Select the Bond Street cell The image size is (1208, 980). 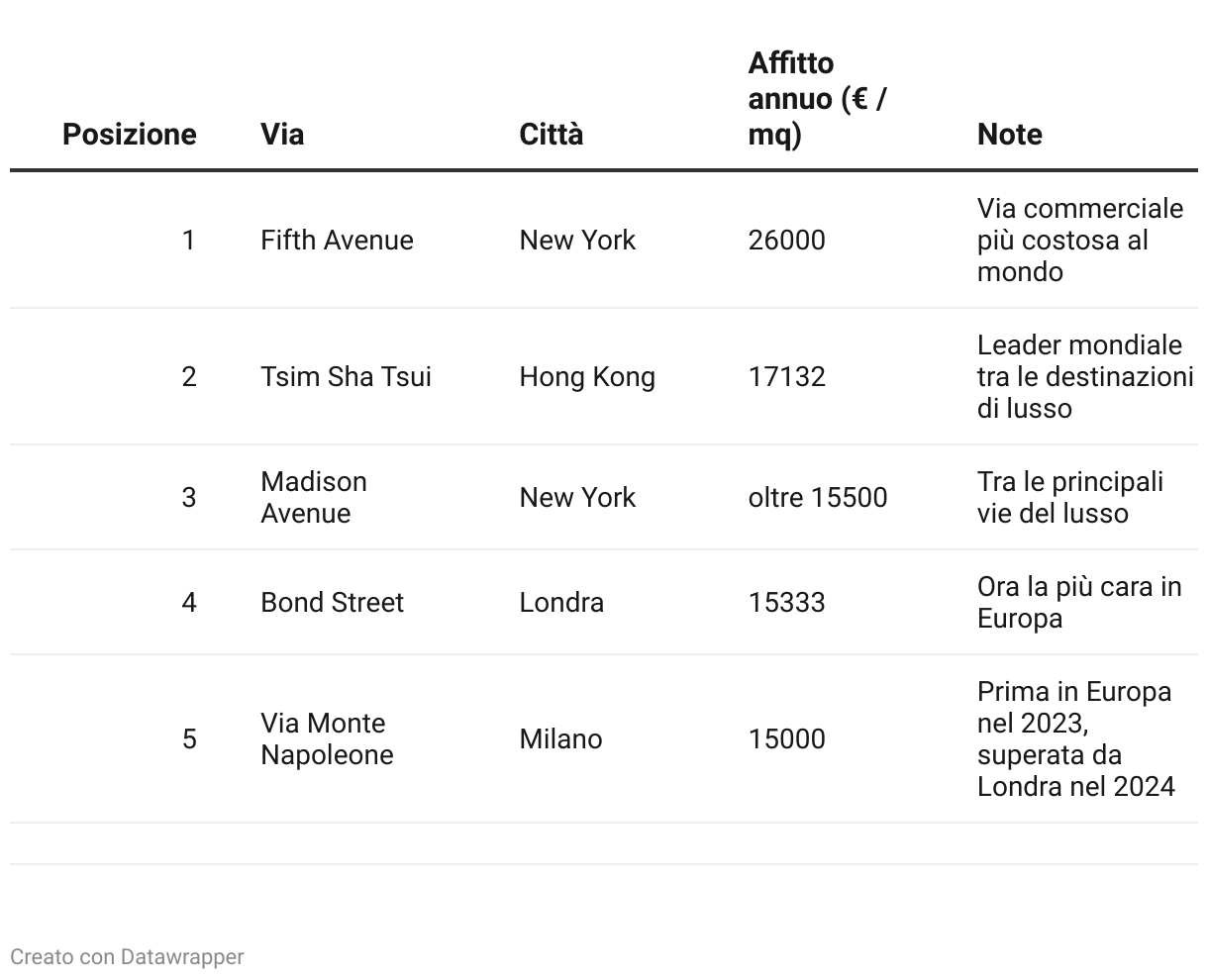tap(332, 602)
